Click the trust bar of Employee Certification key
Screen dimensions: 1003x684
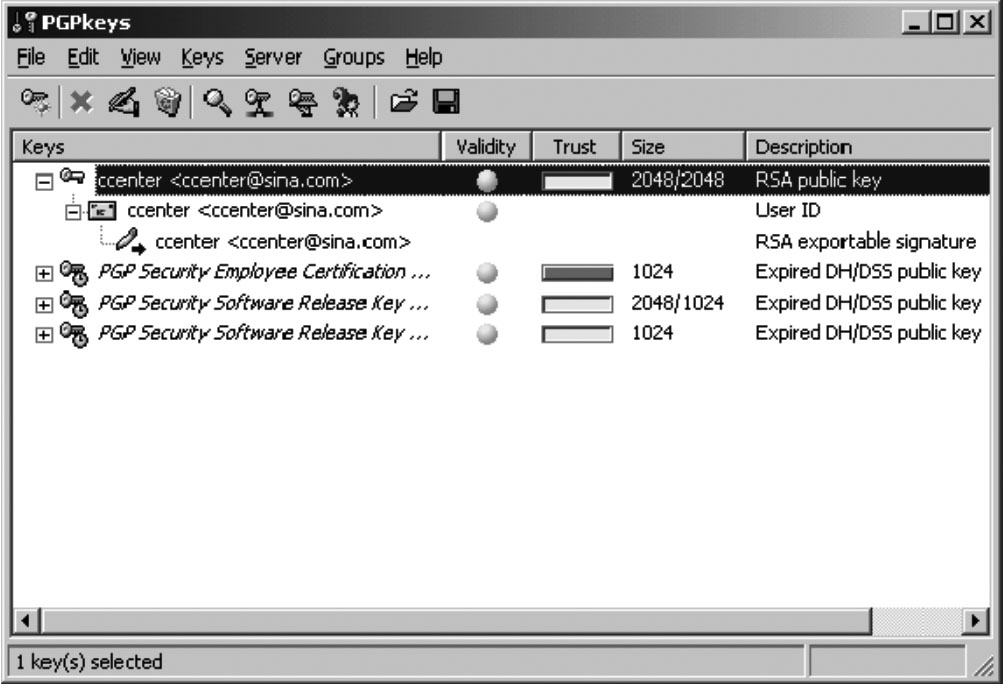pyautogui.click(x=577, y=273)
